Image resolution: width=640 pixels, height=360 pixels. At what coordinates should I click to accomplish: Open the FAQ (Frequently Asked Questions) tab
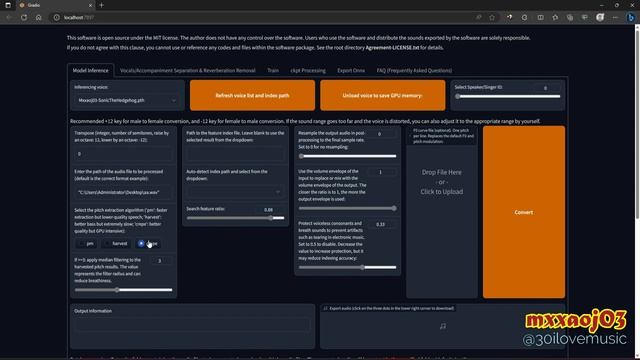pyautogui.click(x=414, y=71)
